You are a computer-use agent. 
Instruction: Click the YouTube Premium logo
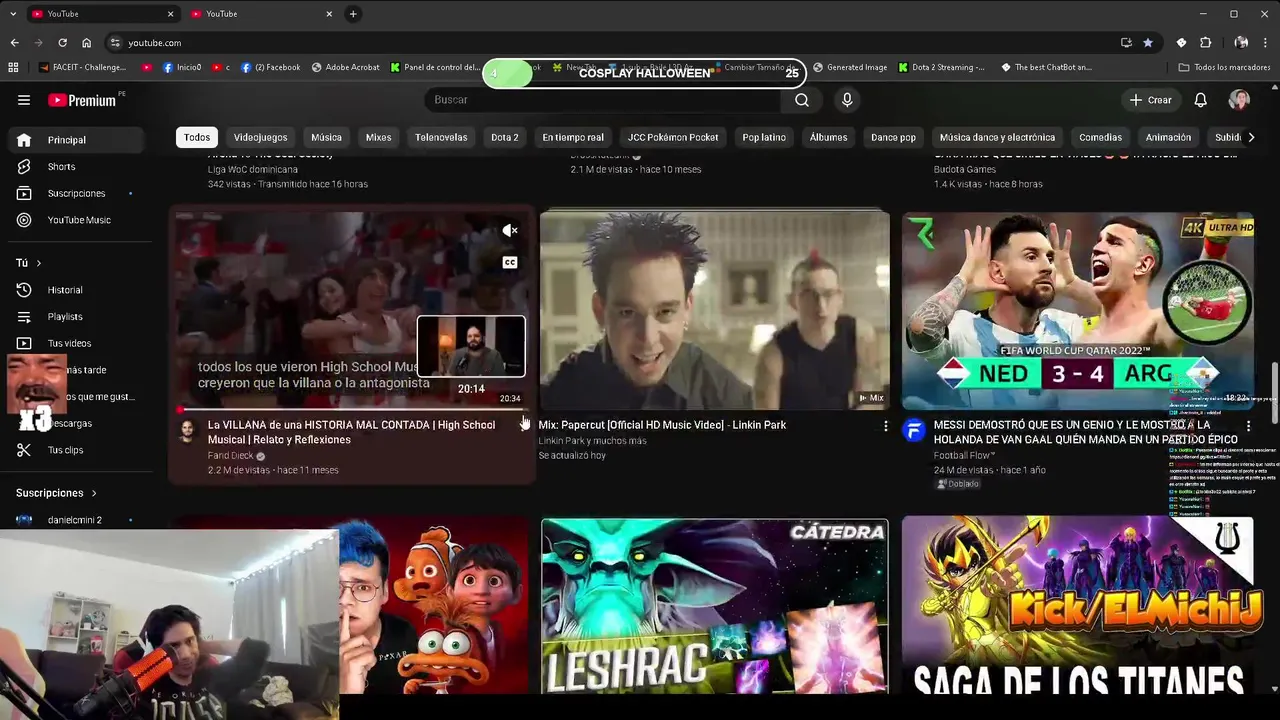coord(83,100)
